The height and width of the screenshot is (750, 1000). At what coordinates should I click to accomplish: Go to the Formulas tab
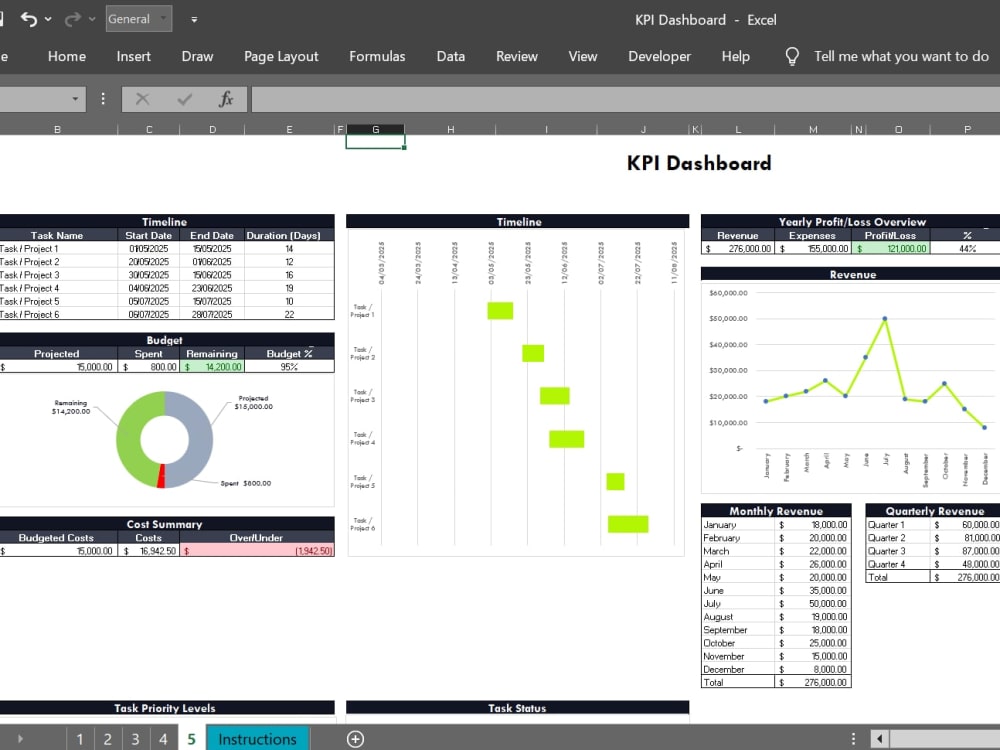(377, 56)
